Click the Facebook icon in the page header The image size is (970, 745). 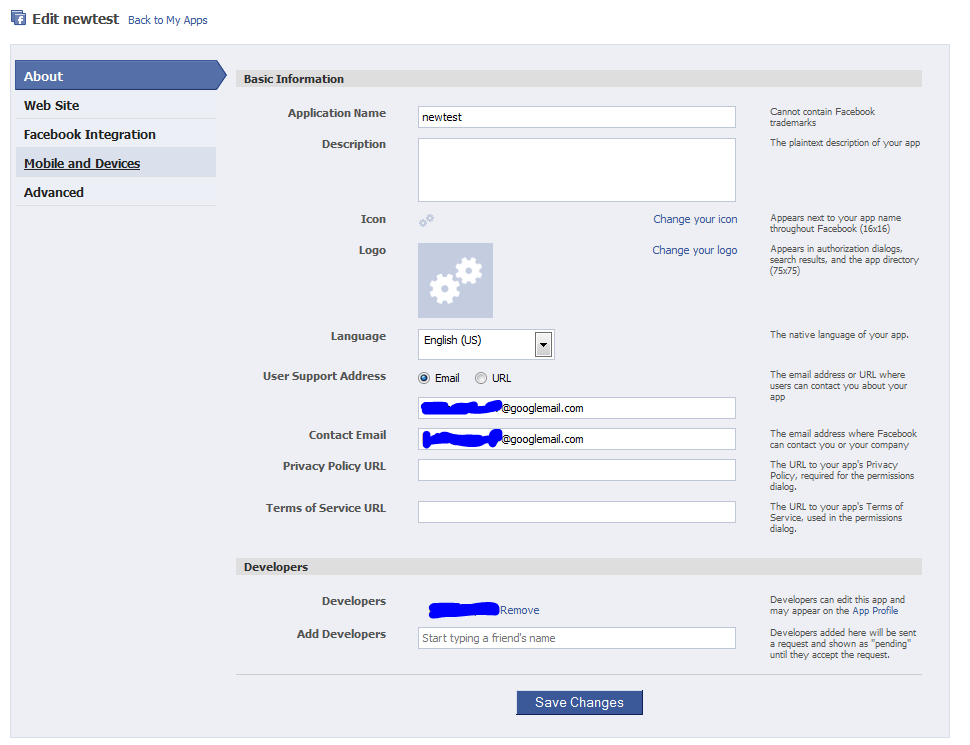pos(18,18)
